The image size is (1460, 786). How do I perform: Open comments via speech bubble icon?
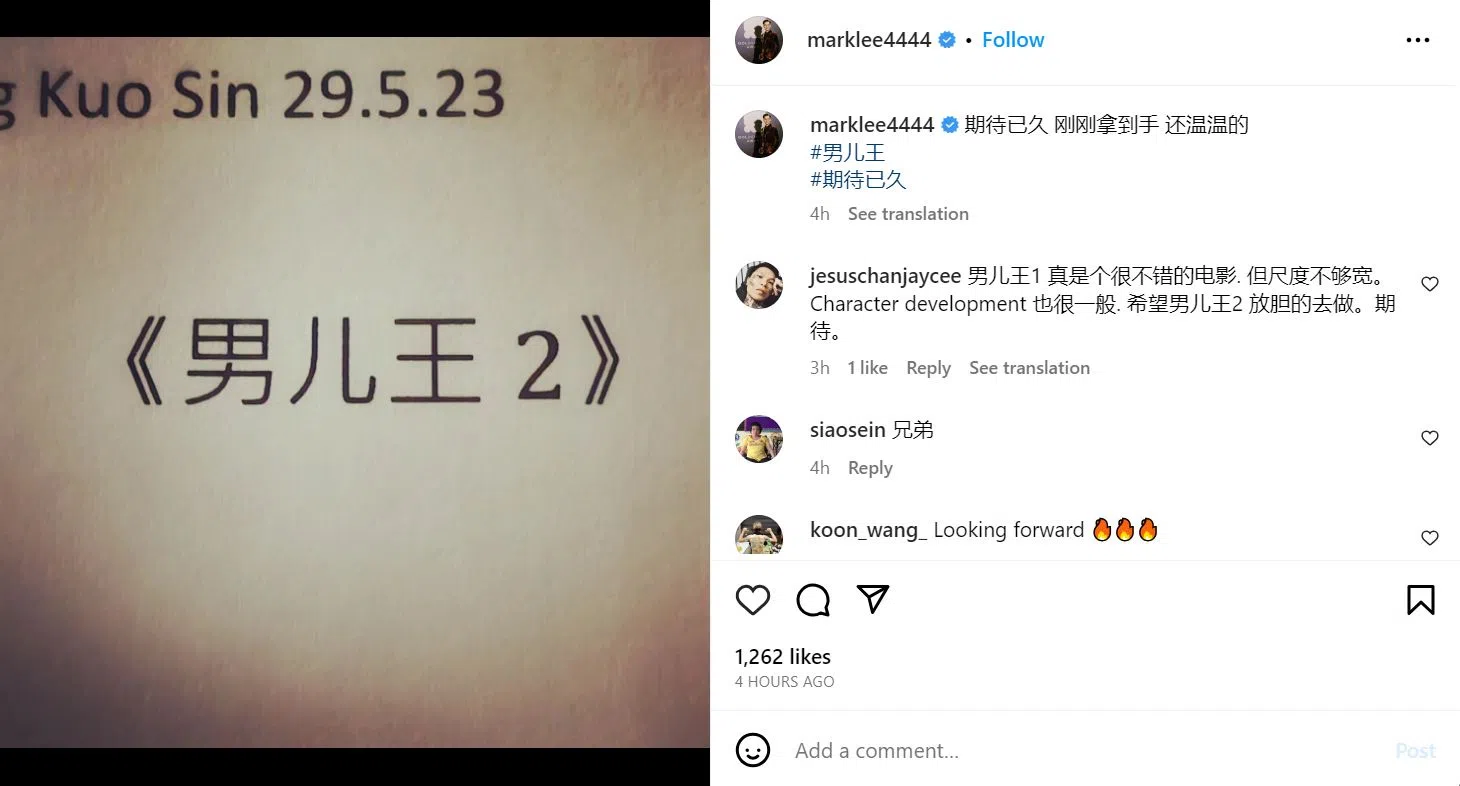pos(813,600)
